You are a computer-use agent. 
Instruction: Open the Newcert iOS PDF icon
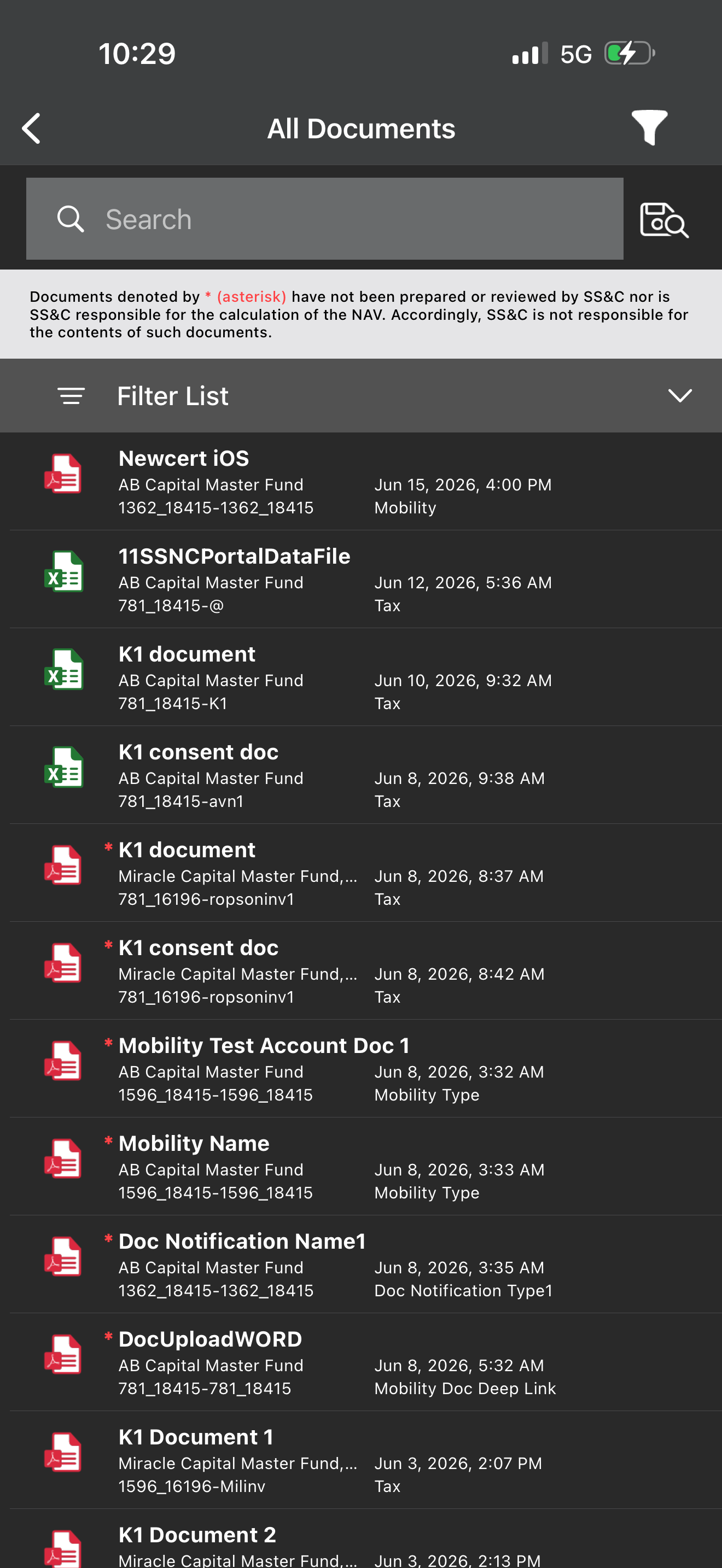63,473
